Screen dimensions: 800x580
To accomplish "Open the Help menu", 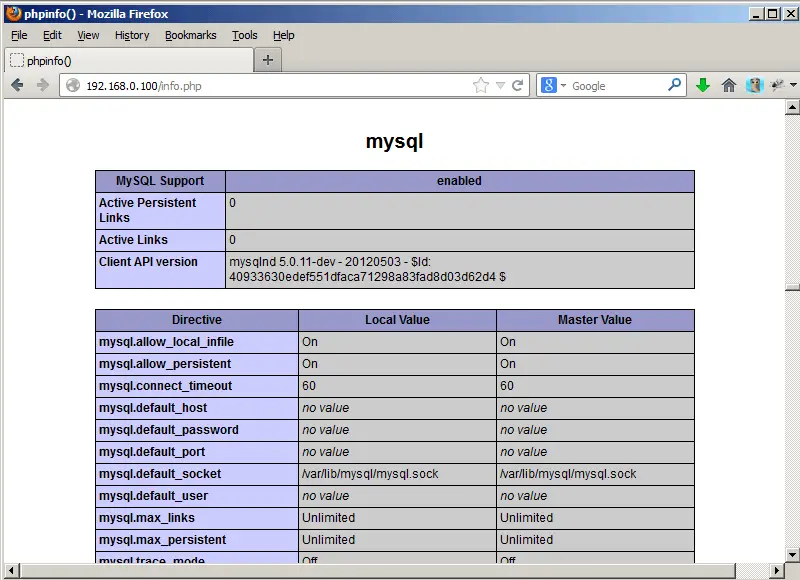I will pyautogui.click(x=284, y=35).
